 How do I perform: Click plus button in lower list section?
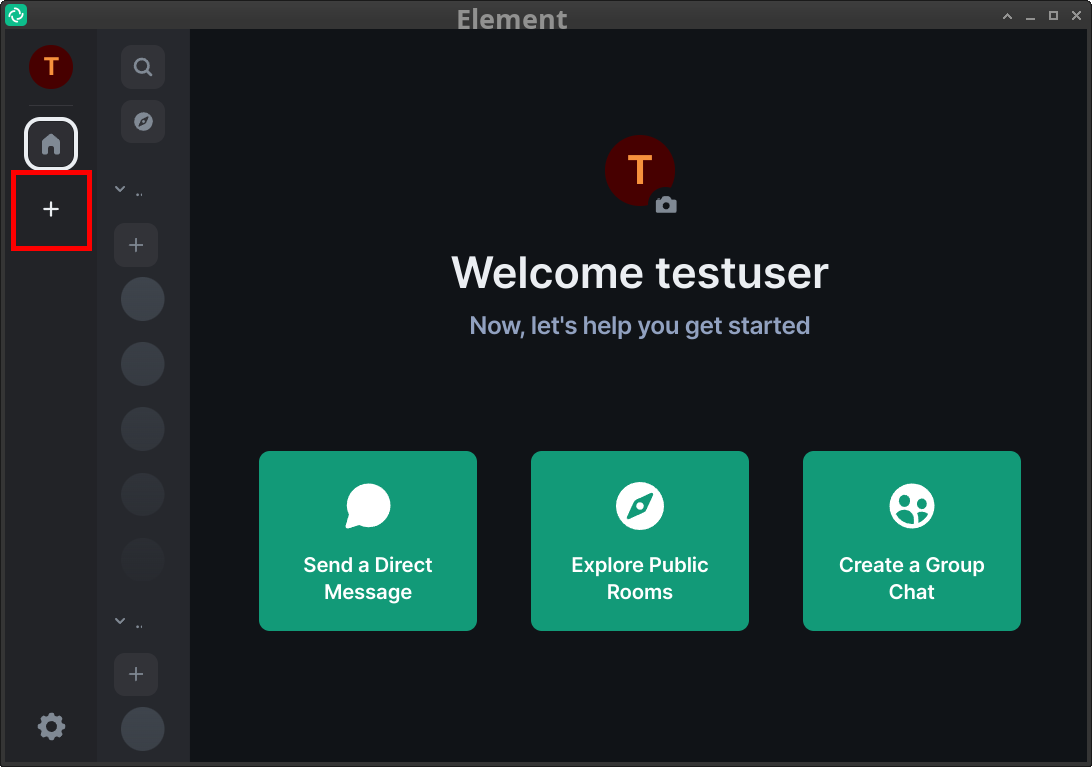[x=136, y=674]
